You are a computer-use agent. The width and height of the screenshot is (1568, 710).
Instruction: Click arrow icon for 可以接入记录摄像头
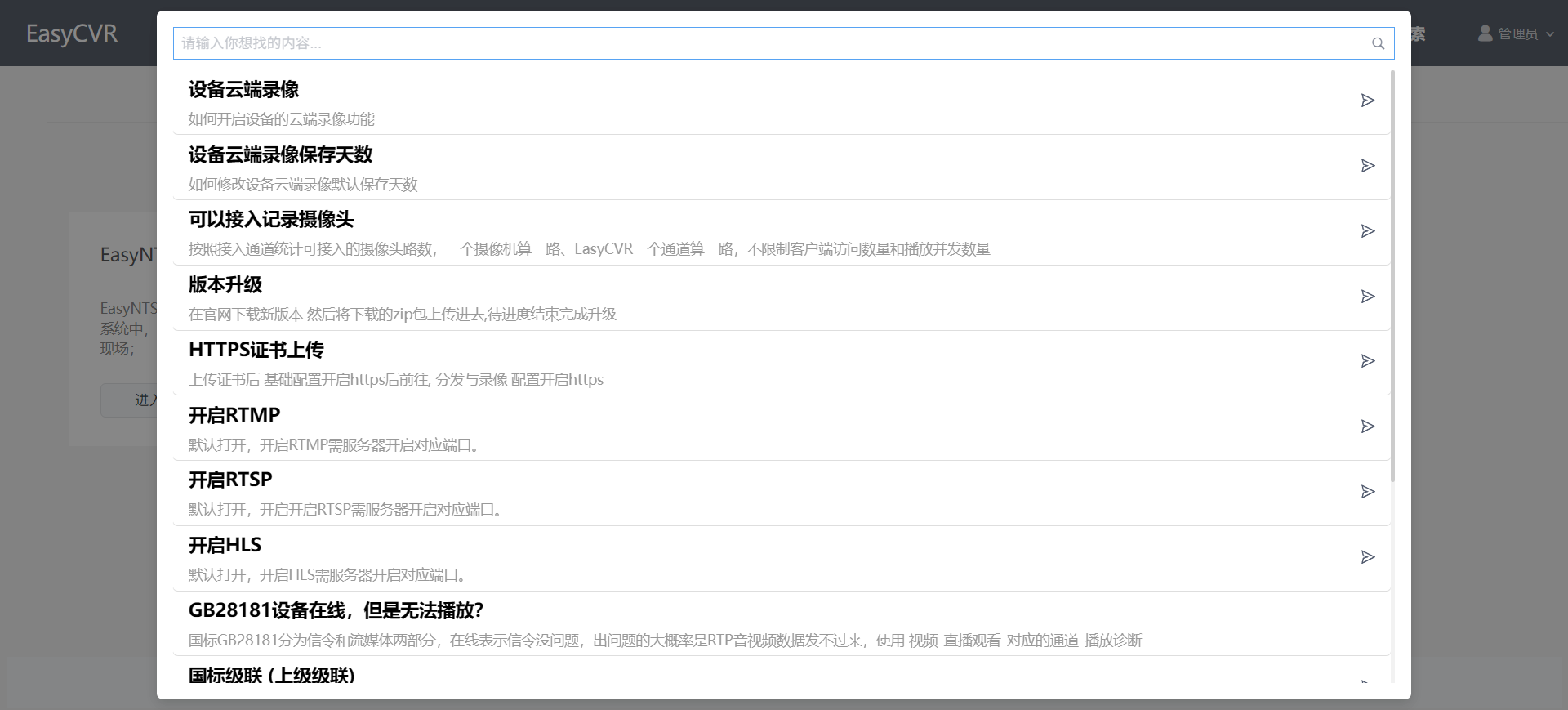[1368, 231]
